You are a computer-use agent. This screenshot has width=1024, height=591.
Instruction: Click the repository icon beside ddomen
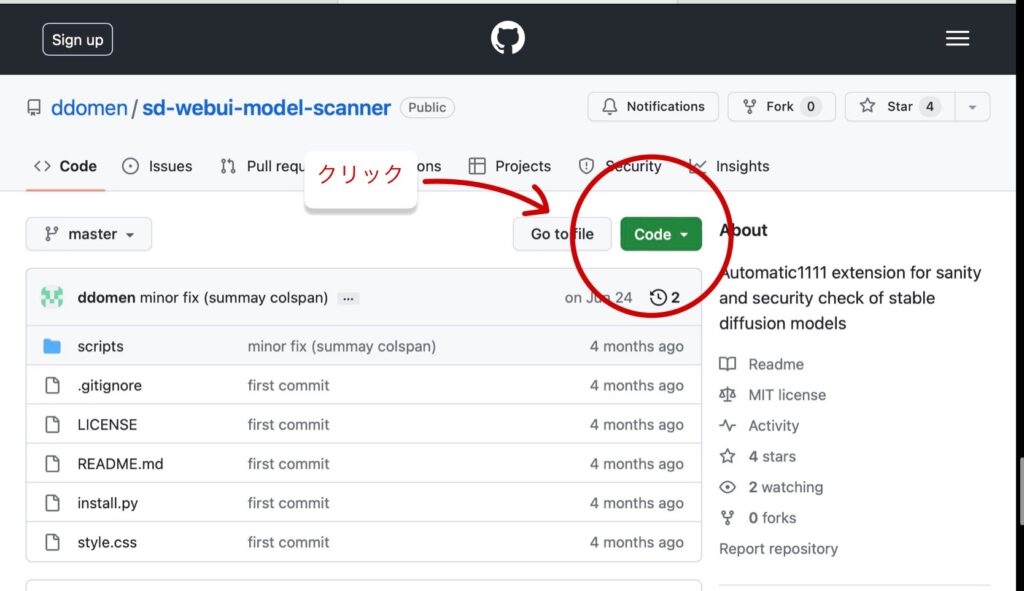[34, 108]
